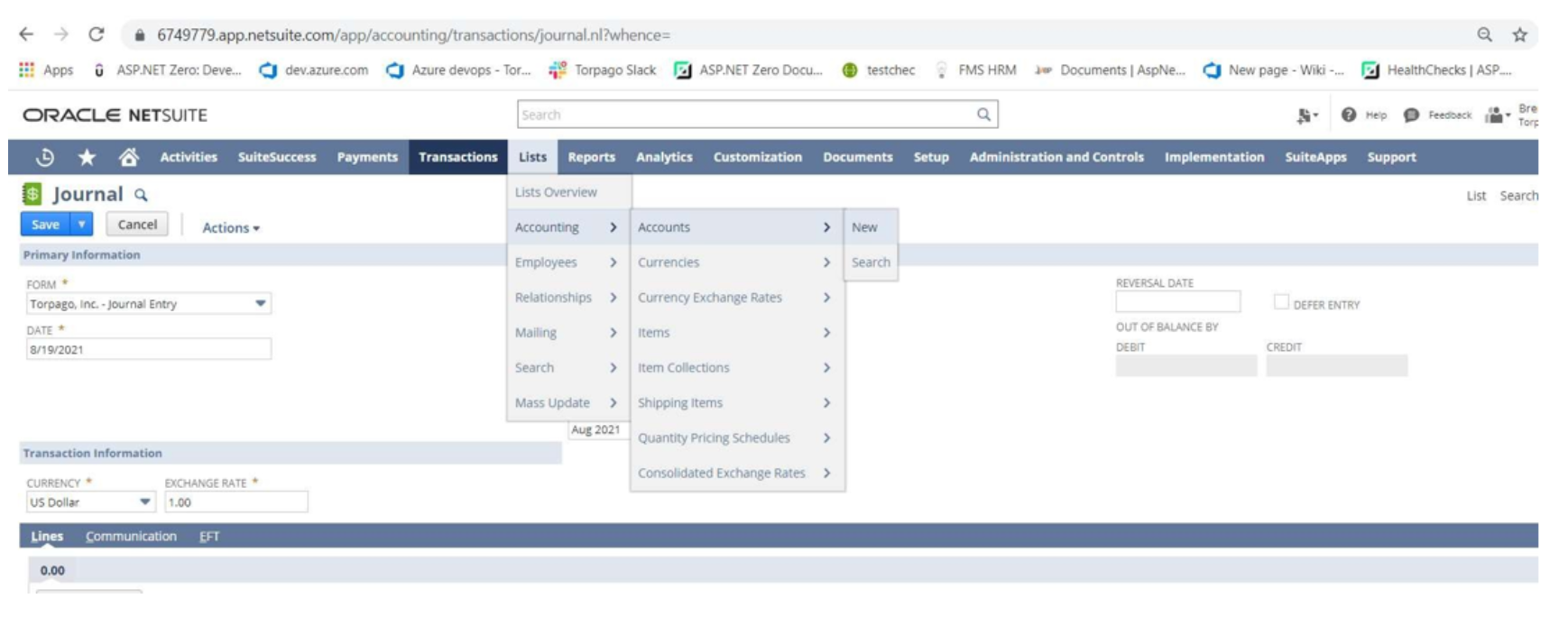Select Lists Overview menu entry
Image resolution: width=1568 pixels, height=617 pixels.
click(x=556, y=192)
